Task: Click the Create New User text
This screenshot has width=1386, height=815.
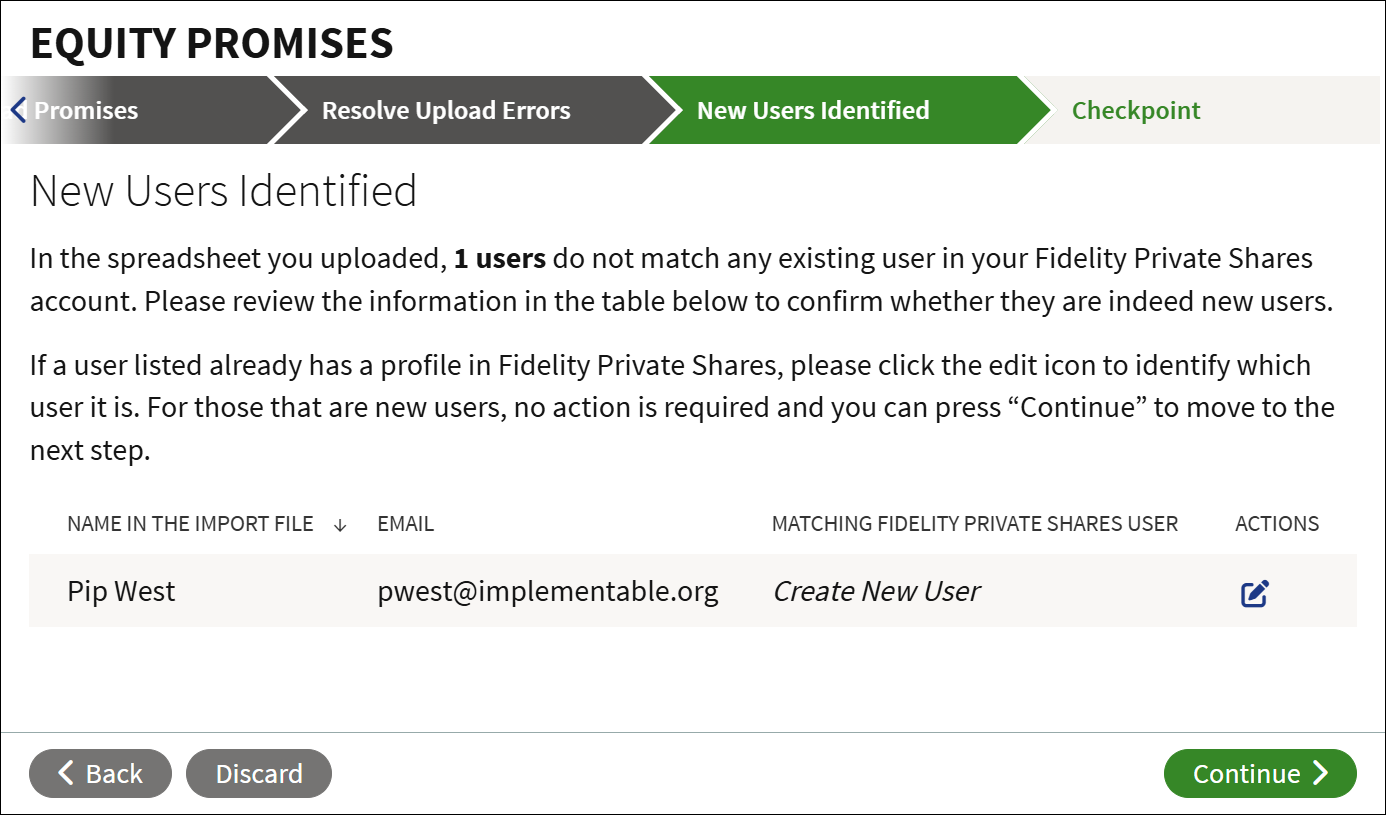Action: [876, 592]
